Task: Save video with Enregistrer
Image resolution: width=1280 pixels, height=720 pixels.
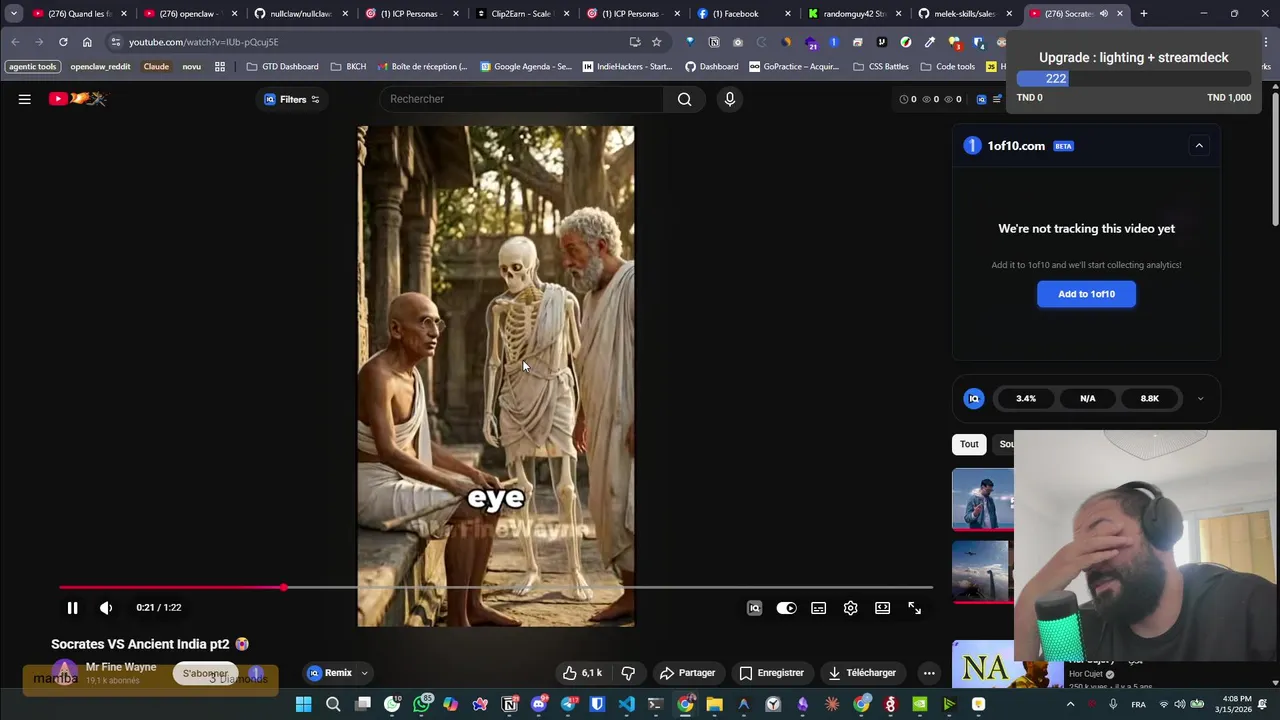Action: pos(771,673)
